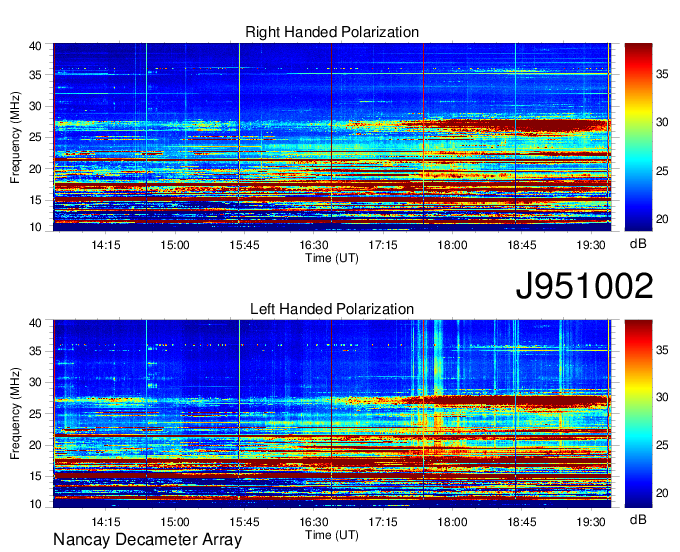This screenshot has width=680, height=552.
Task: Click 15 MHz tick on Right Handed frequency axis
Action: coord(35,200)
